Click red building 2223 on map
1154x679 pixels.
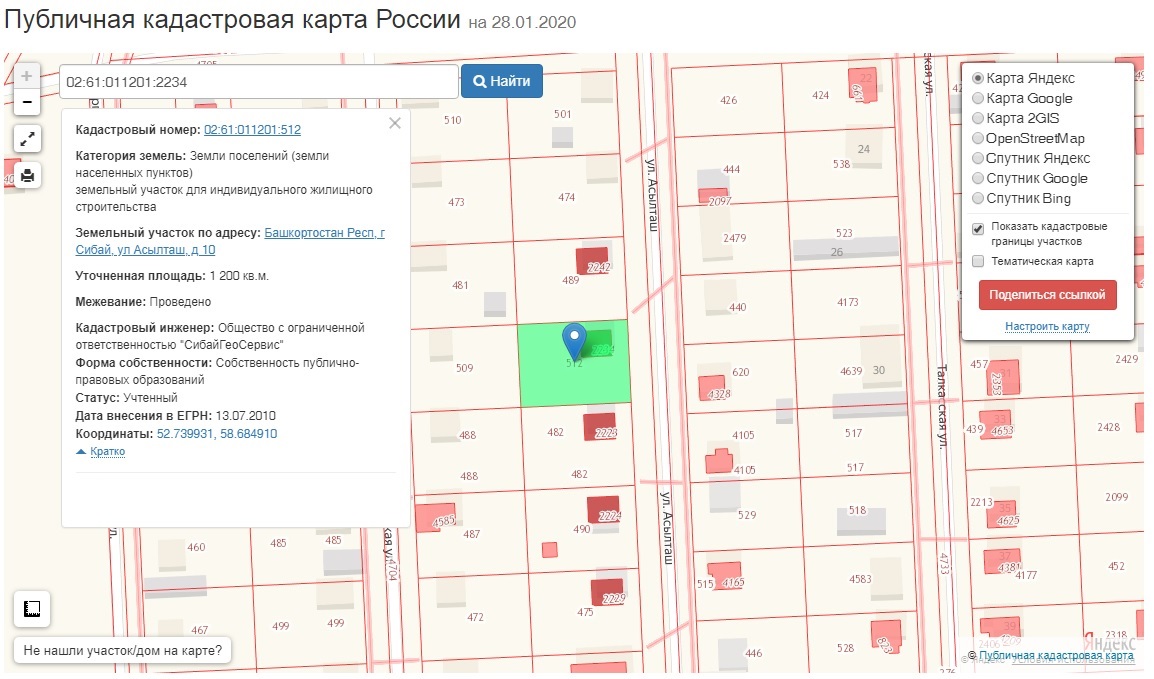pyautogui.click(x=600, y=427)
